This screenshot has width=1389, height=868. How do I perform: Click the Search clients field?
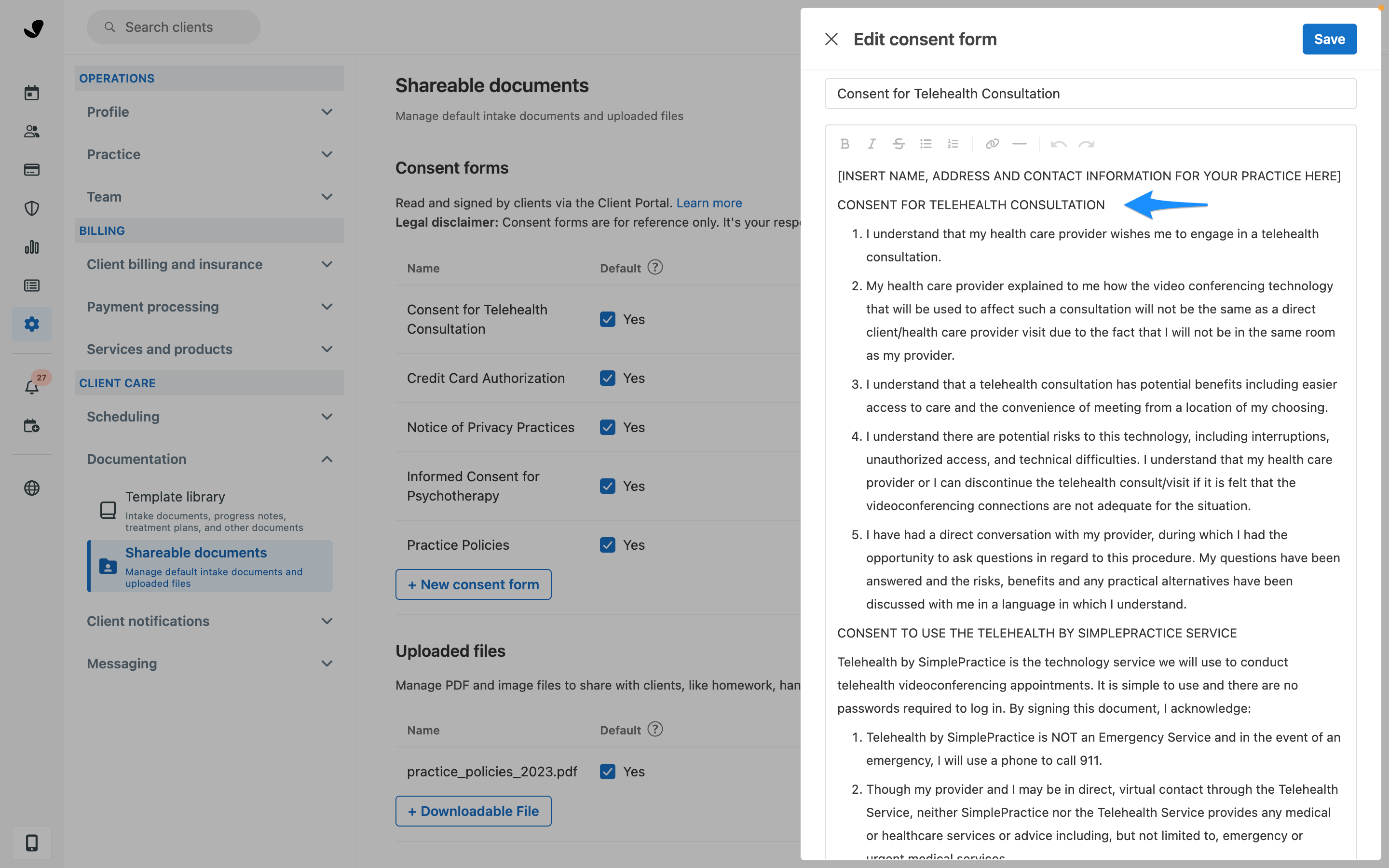pos(173,27)
